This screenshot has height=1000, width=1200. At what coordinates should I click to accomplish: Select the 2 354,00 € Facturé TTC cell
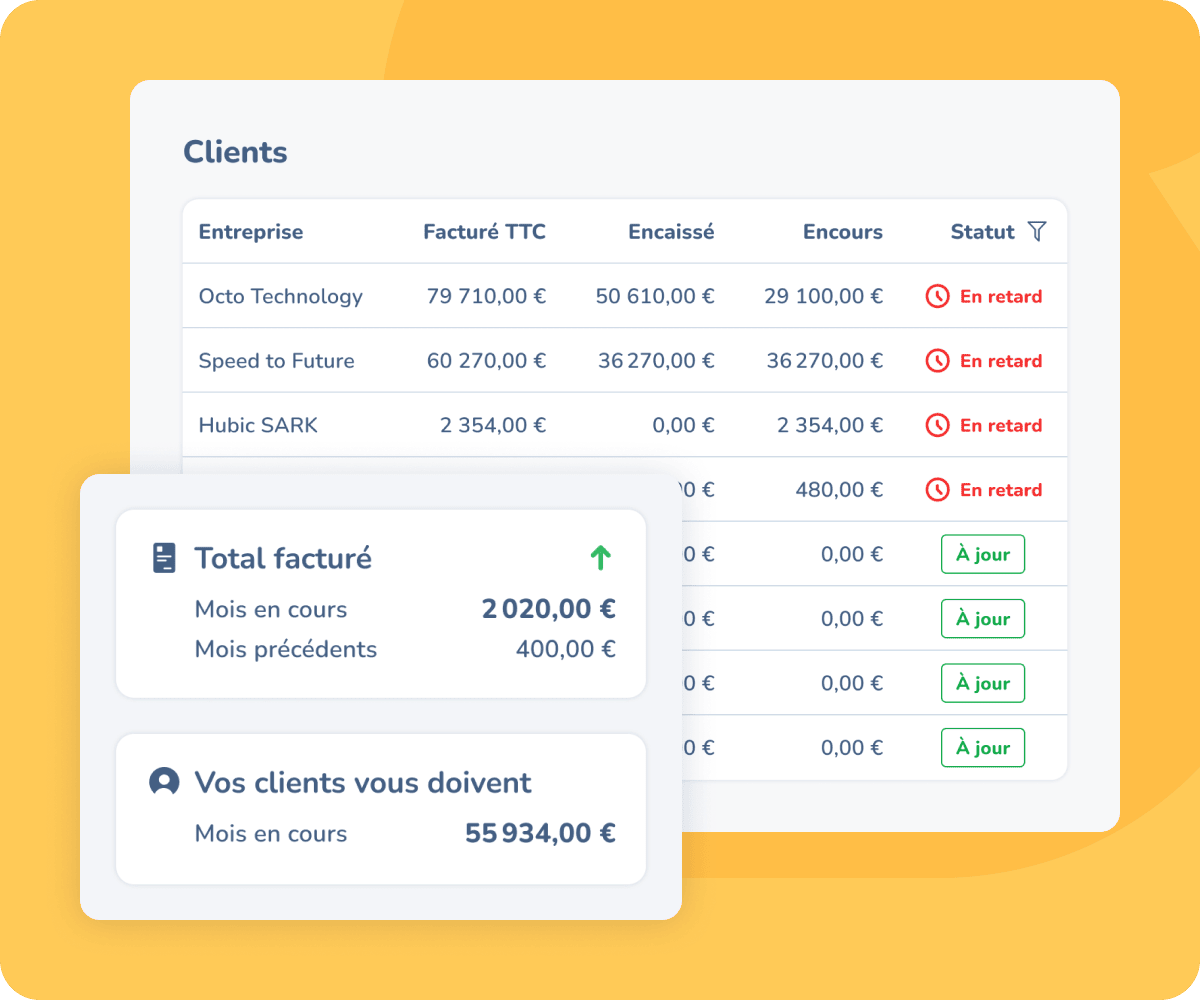(x=493, y=425)
